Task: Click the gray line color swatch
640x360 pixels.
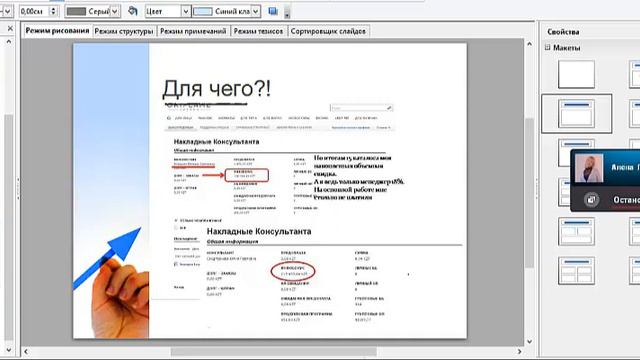Action: 76,11
